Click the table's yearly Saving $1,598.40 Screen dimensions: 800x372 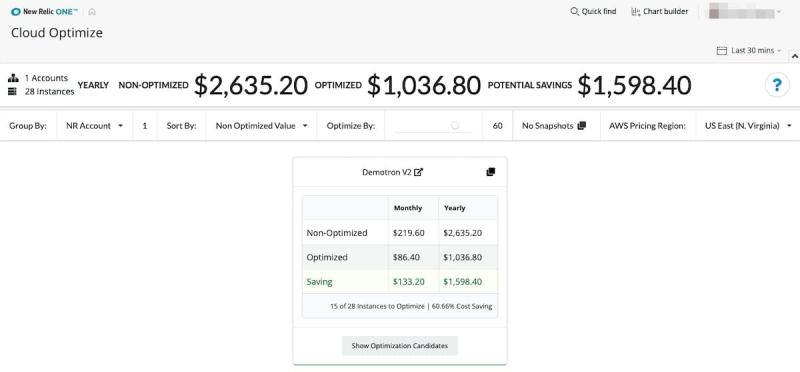pyautogui.click(x=463, y=282)
